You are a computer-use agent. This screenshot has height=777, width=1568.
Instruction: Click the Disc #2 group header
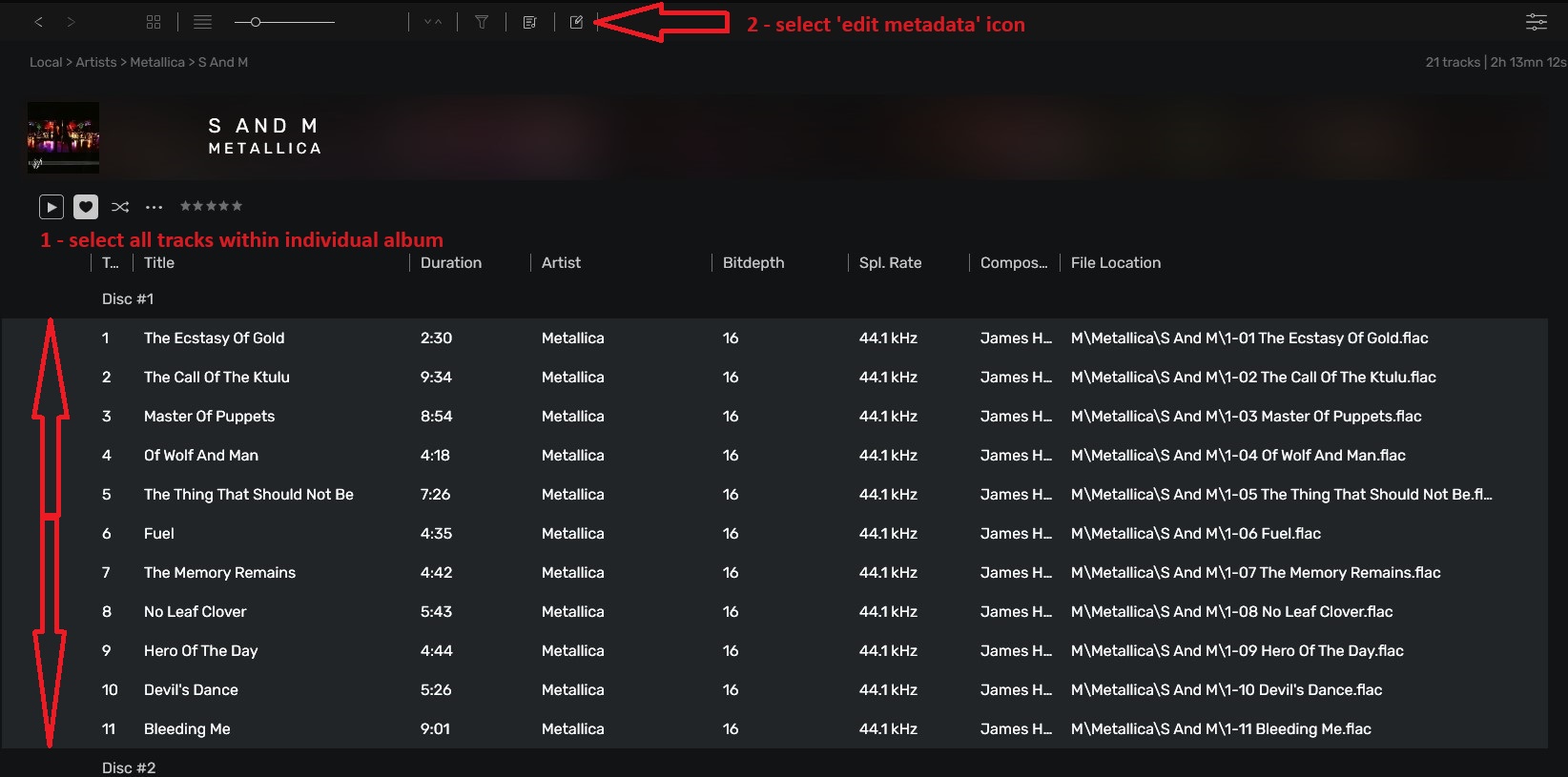pos(129,767)
